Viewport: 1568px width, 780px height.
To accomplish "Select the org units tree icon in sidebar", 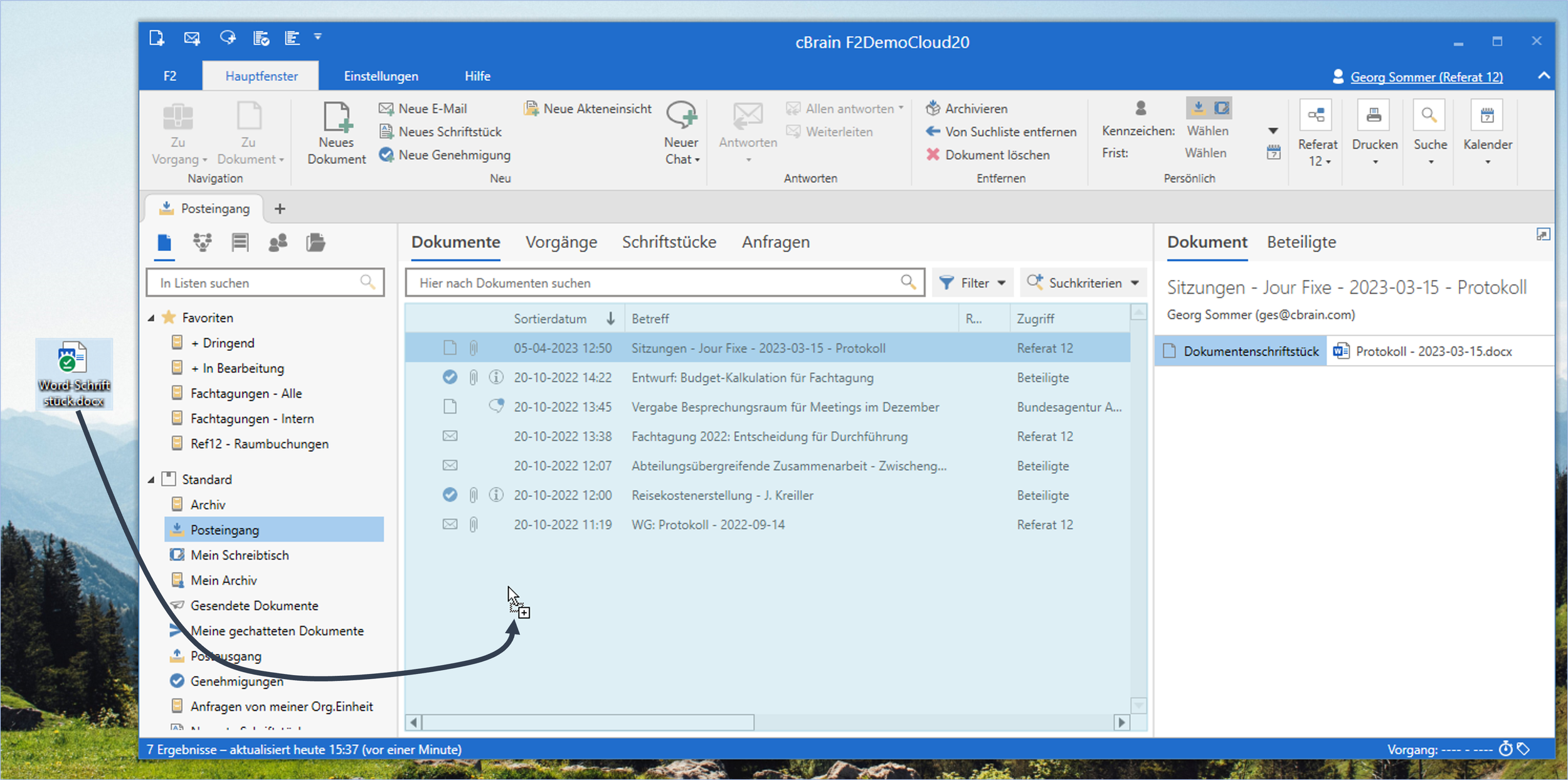I will [x=202, y=242].
